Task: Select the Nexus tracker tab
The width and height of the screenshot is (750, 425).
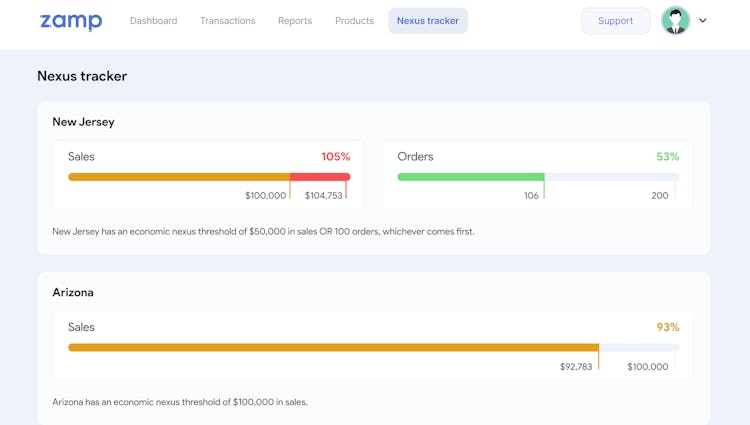Action: coord(428,21)
